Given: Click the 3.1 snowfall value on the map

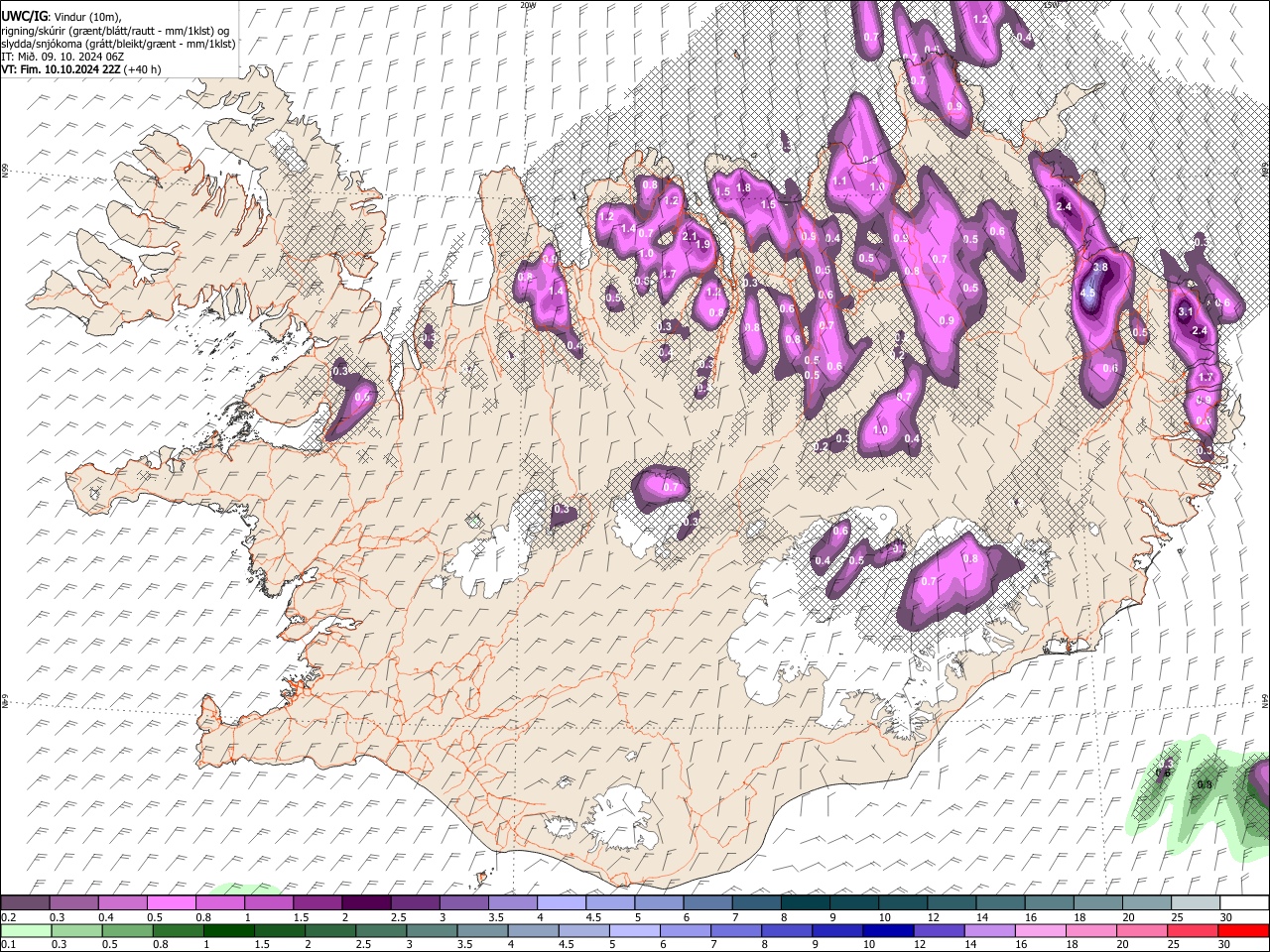Looking at the screenshot, I should click(1185, 312).
